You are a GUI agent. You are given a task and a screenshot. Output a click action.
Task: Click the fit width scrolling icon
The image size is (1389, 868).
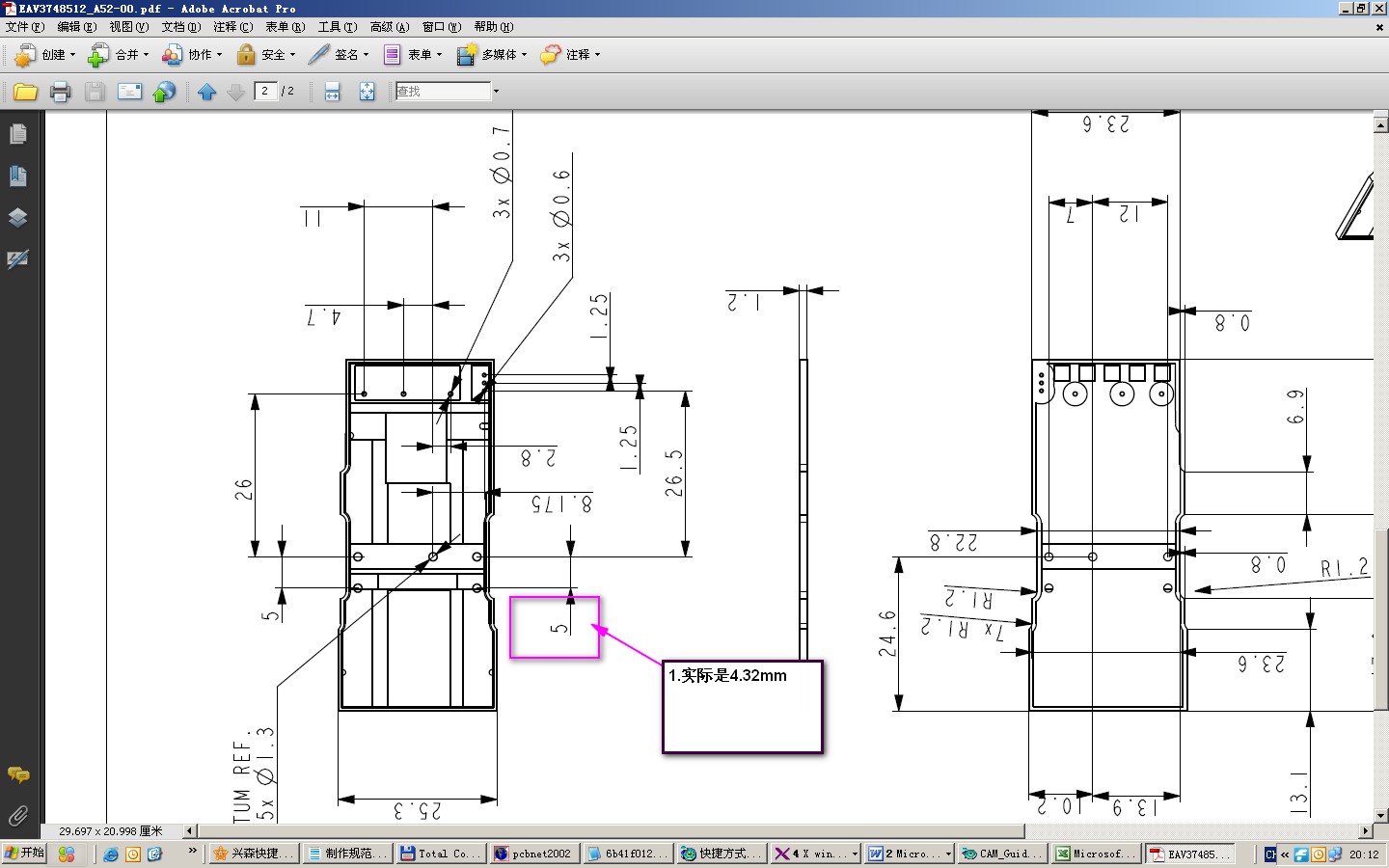[333, 92]
